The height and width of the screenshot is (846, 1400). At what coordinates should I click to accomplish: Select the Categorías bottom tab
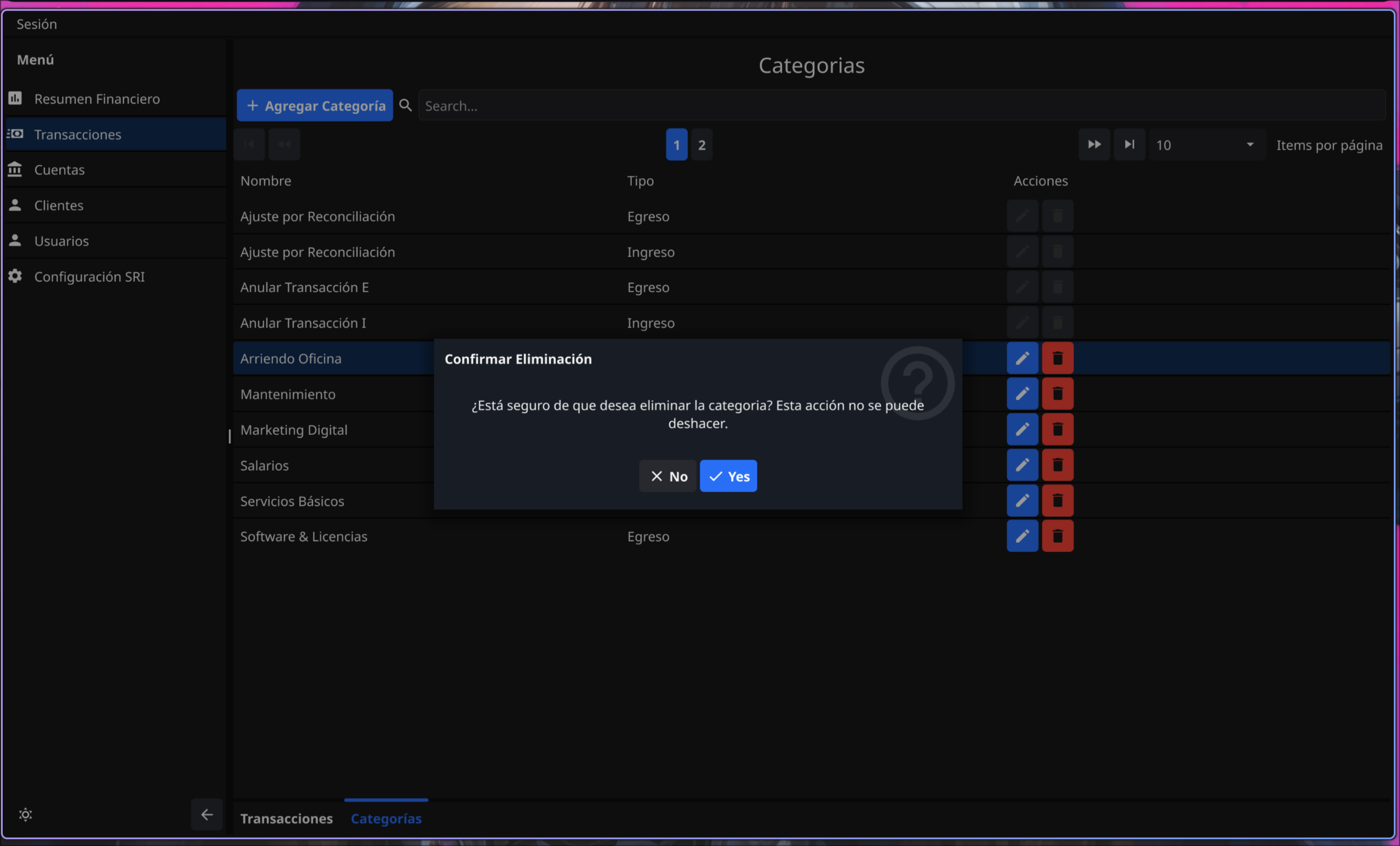tap(386, 818)
